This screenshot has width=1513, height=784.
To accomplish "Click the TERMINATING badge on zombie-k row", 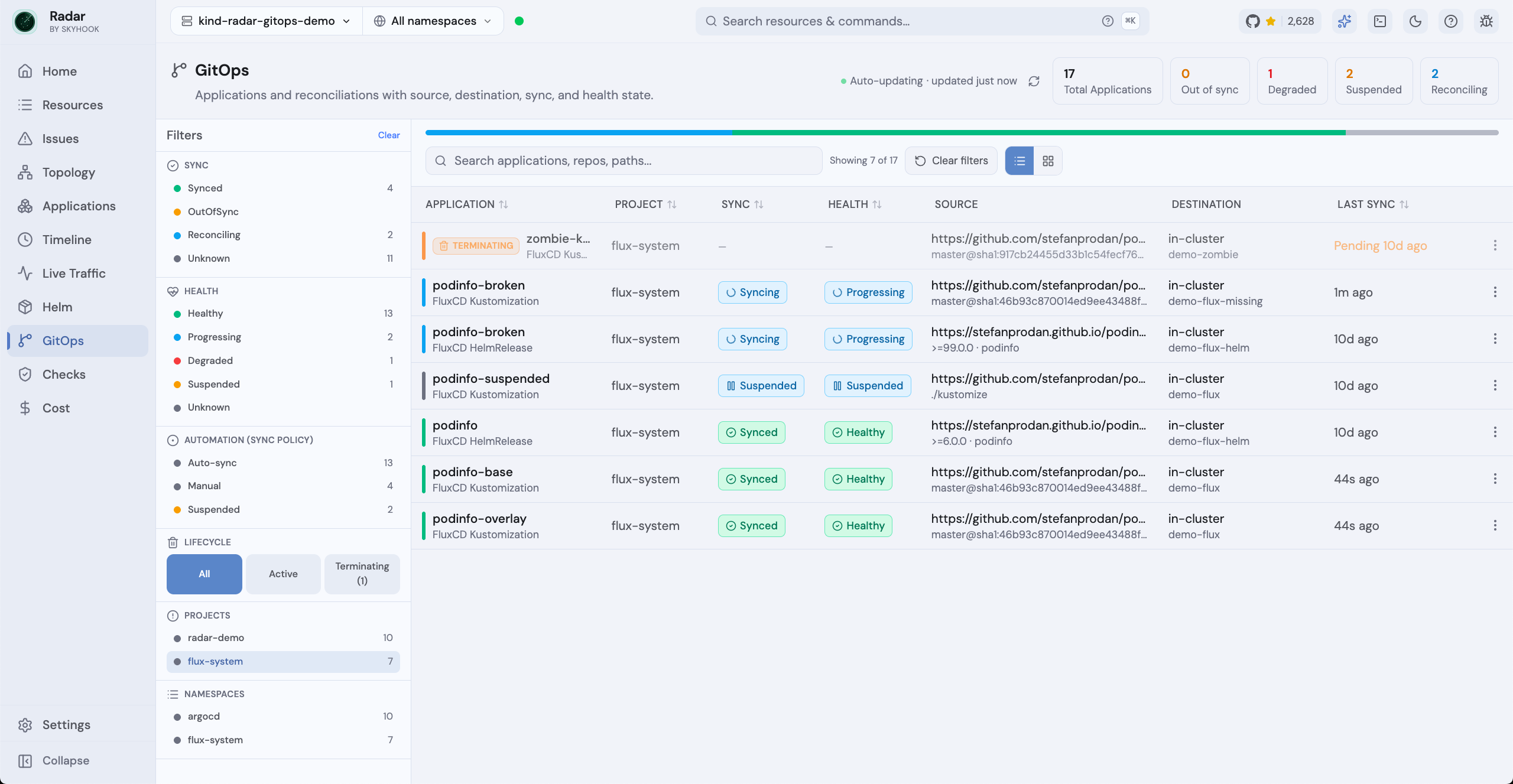I will [x=476, y=246].
